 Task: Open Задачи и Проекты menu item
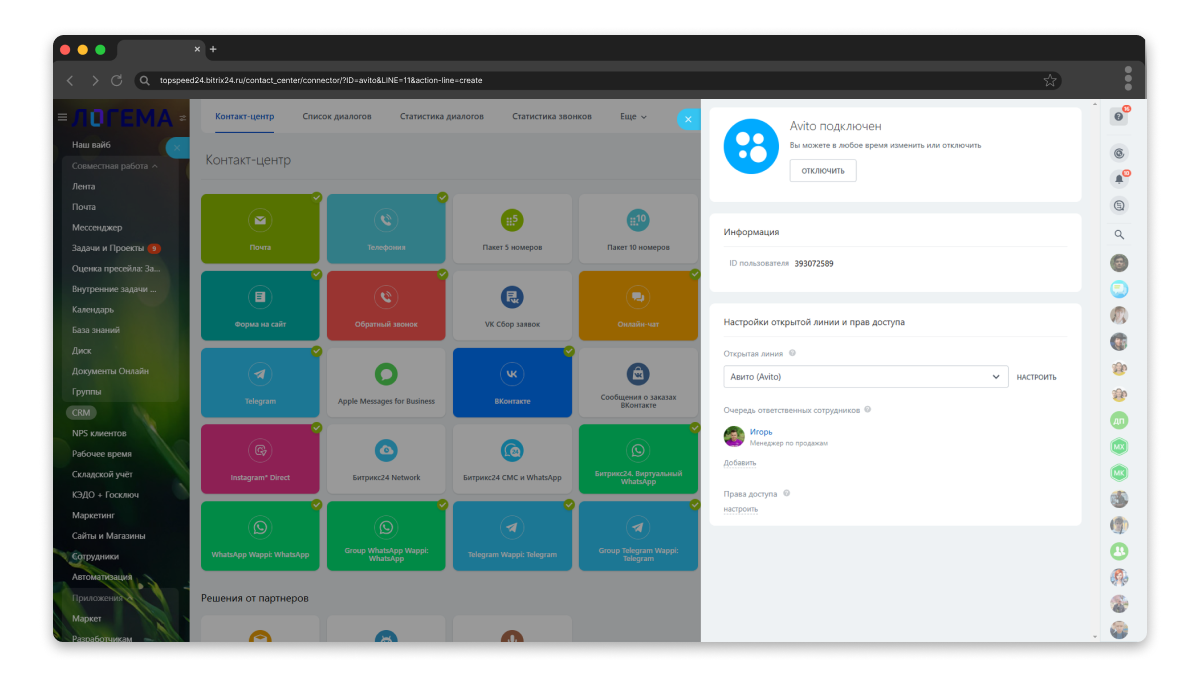coord(108,248)
